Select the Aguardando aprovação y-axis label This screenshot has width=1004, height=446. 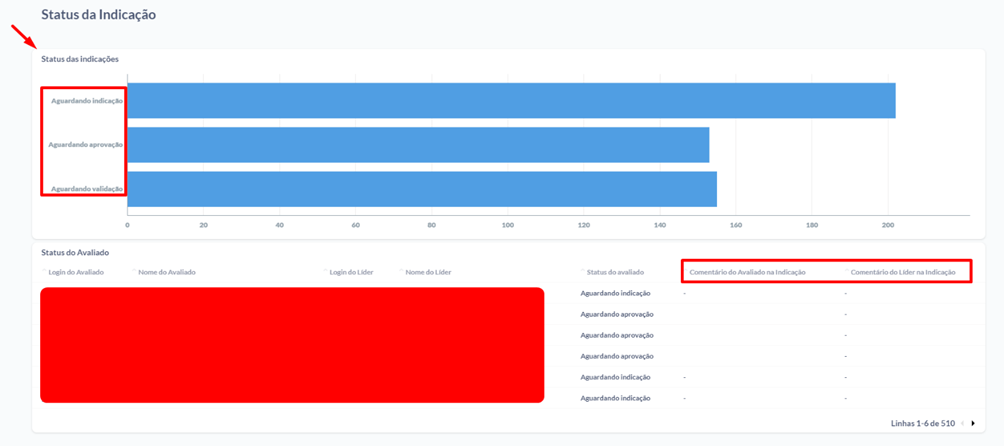click(x=86, y=145)
